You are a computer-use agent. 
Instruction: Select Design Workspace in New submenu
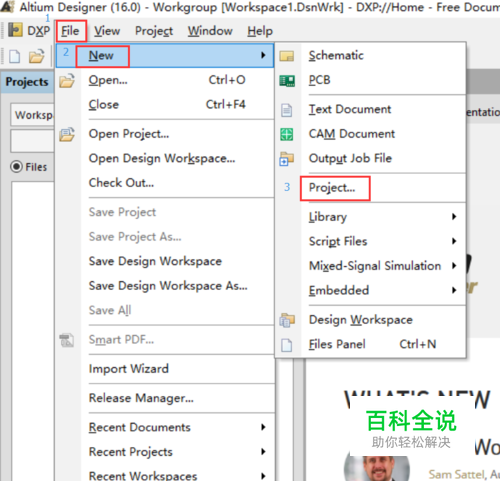[370, 320]
